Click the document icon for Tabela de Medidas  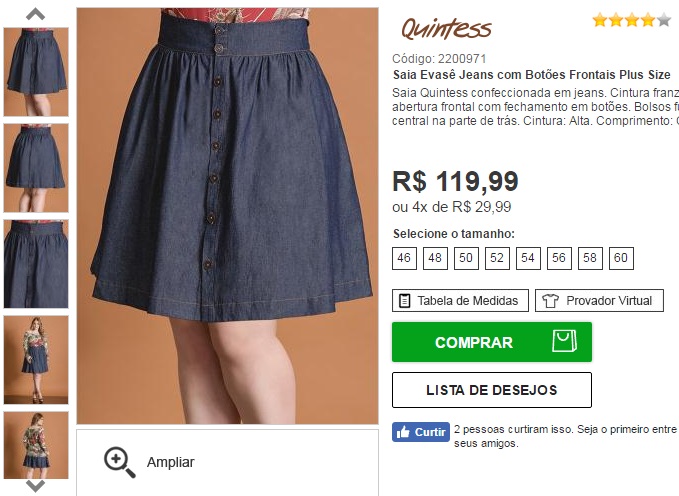404,301
